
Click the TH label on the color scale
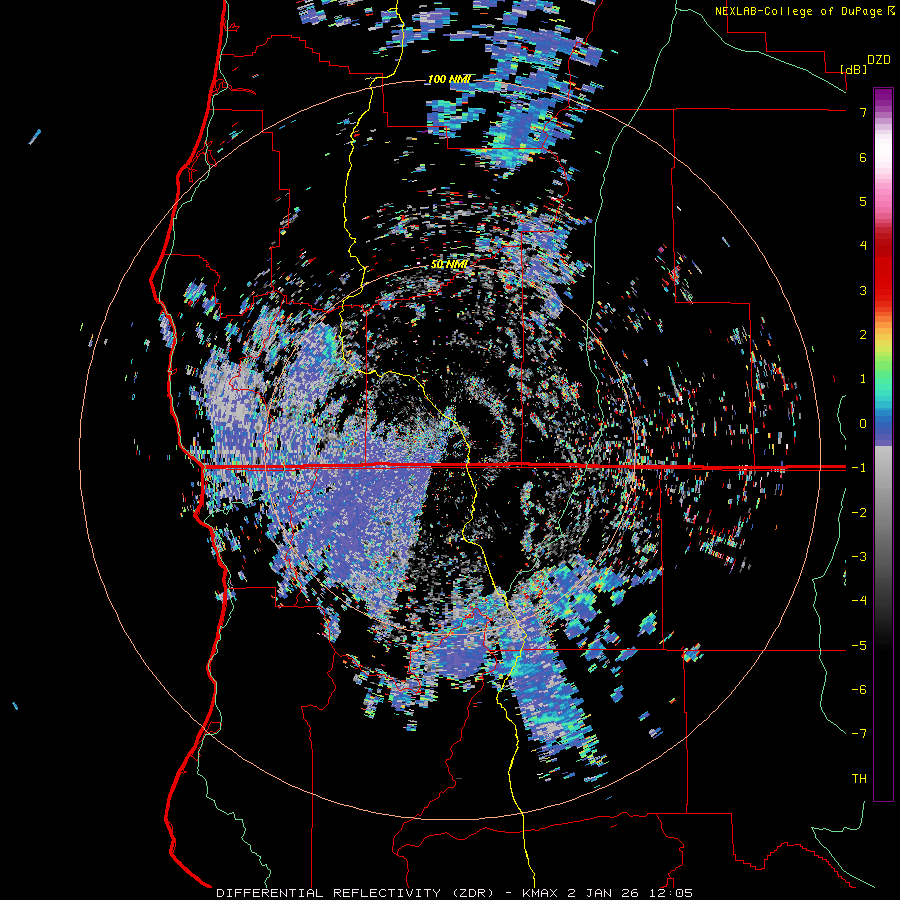coord(859,779)
